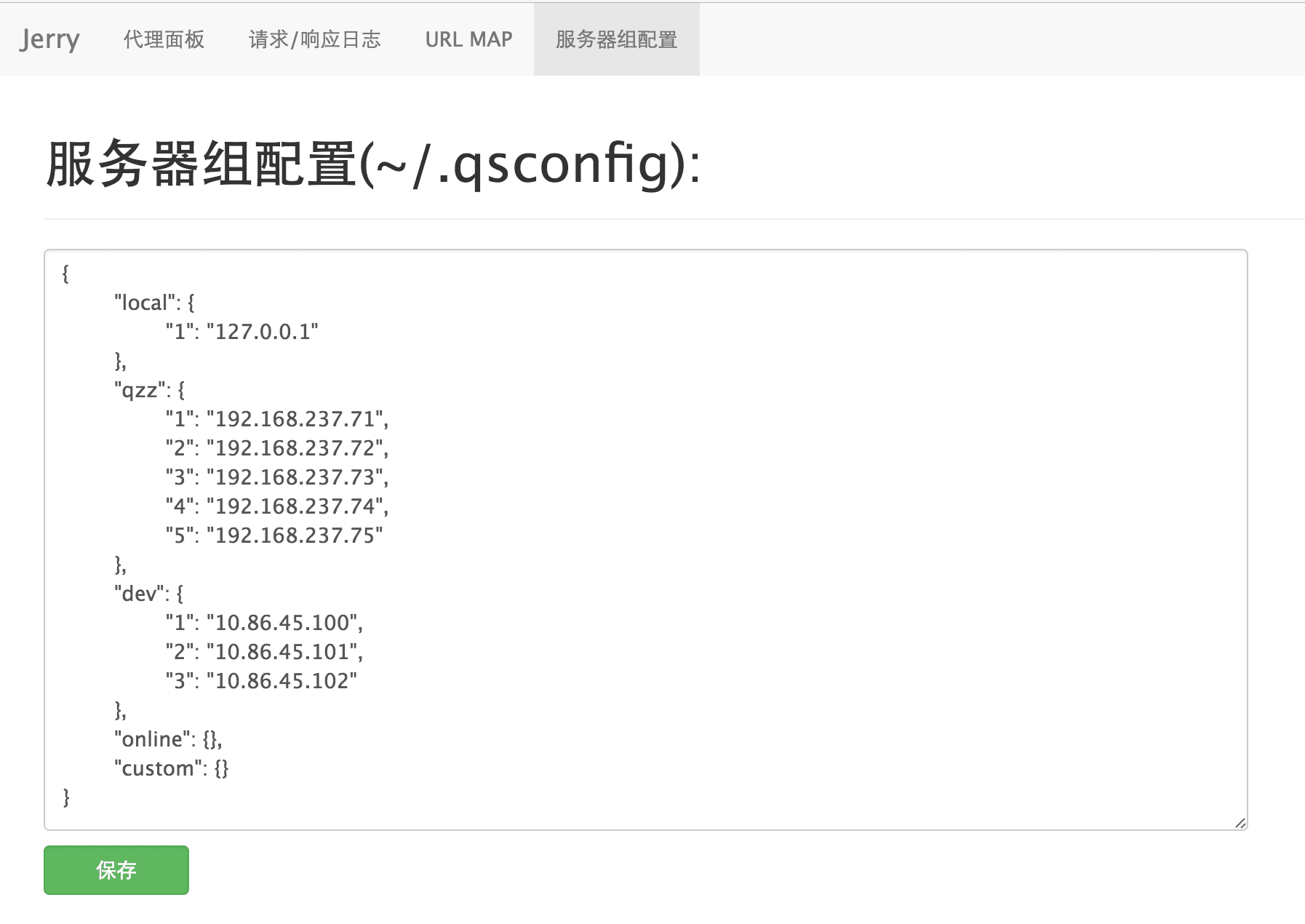Viewport: 1305px width, 924px height.
Task: Go to the URL MAP tab
Action: tap(468, 39)
